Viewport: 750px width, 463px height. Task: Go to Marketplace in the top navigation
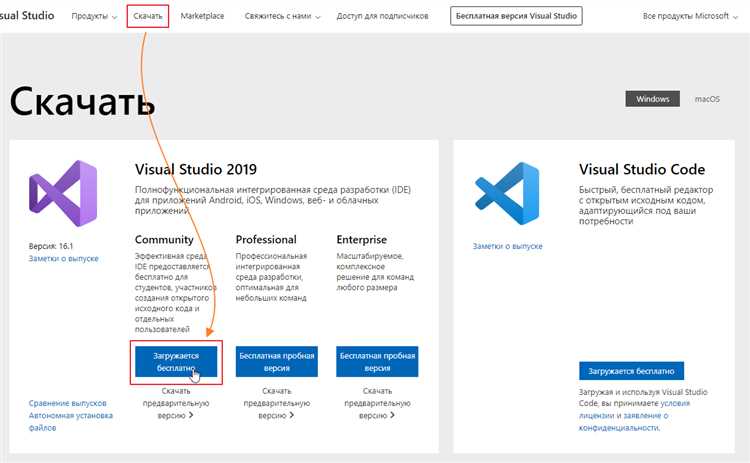(202, 16)
